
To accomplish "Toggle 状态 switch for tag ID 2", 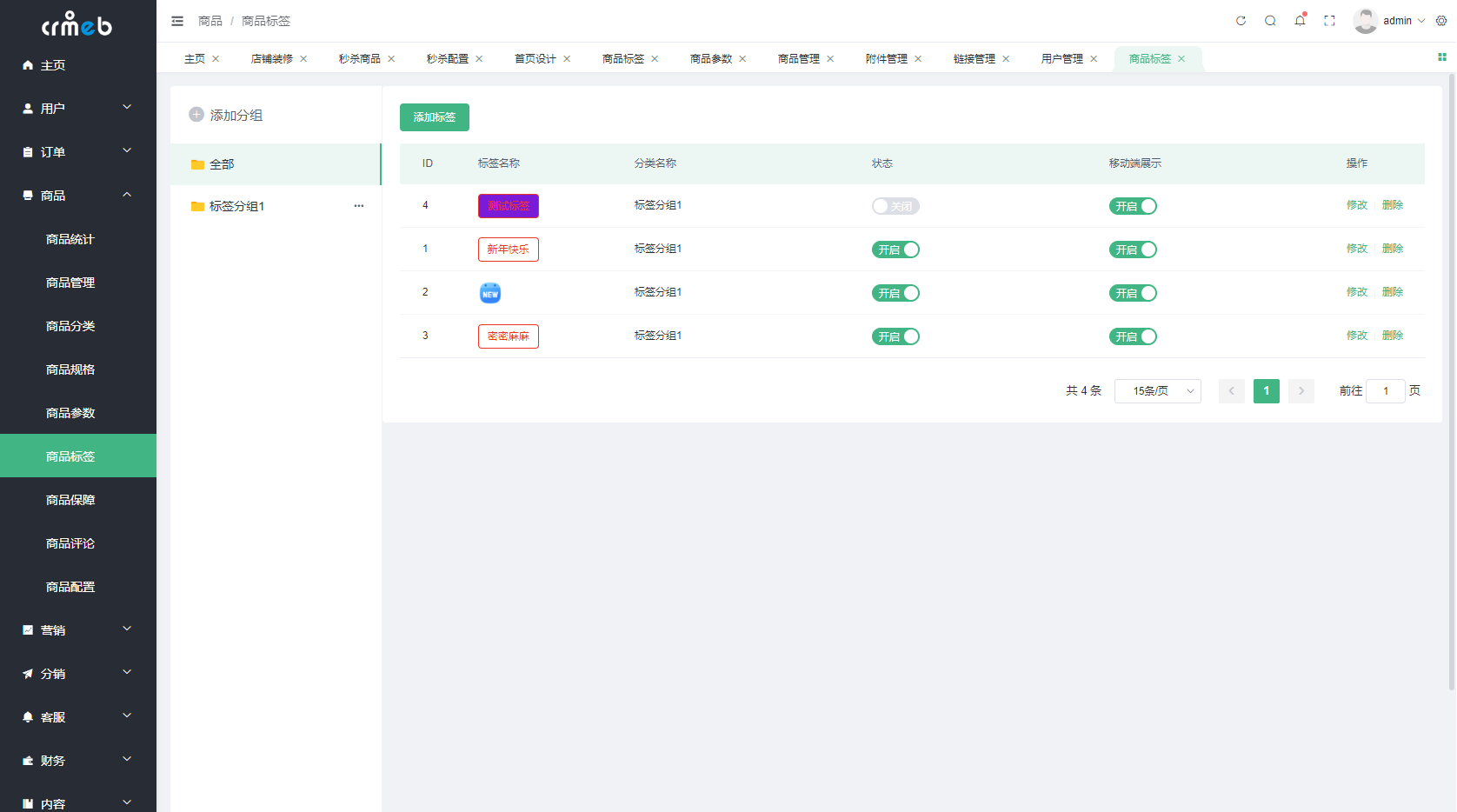I will click(895, 293).
